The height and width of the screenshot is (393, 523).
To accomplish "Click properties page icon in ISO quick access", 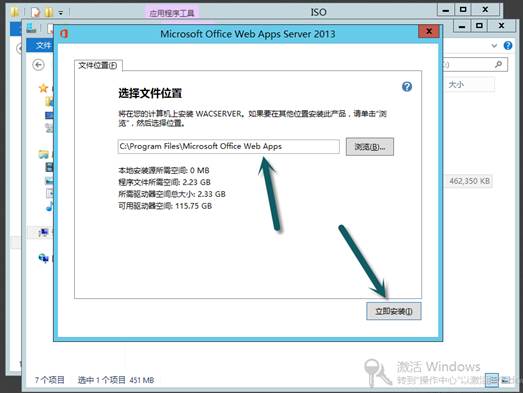I will [x=35, y=12].
